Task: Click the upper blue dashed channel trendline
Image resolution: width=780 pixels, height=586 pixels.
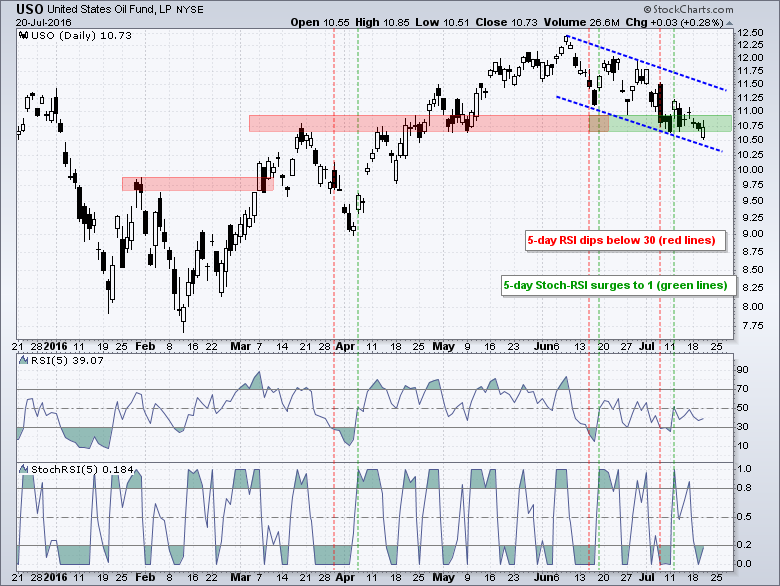Action: pyautogui.click(x=647, y=63)
